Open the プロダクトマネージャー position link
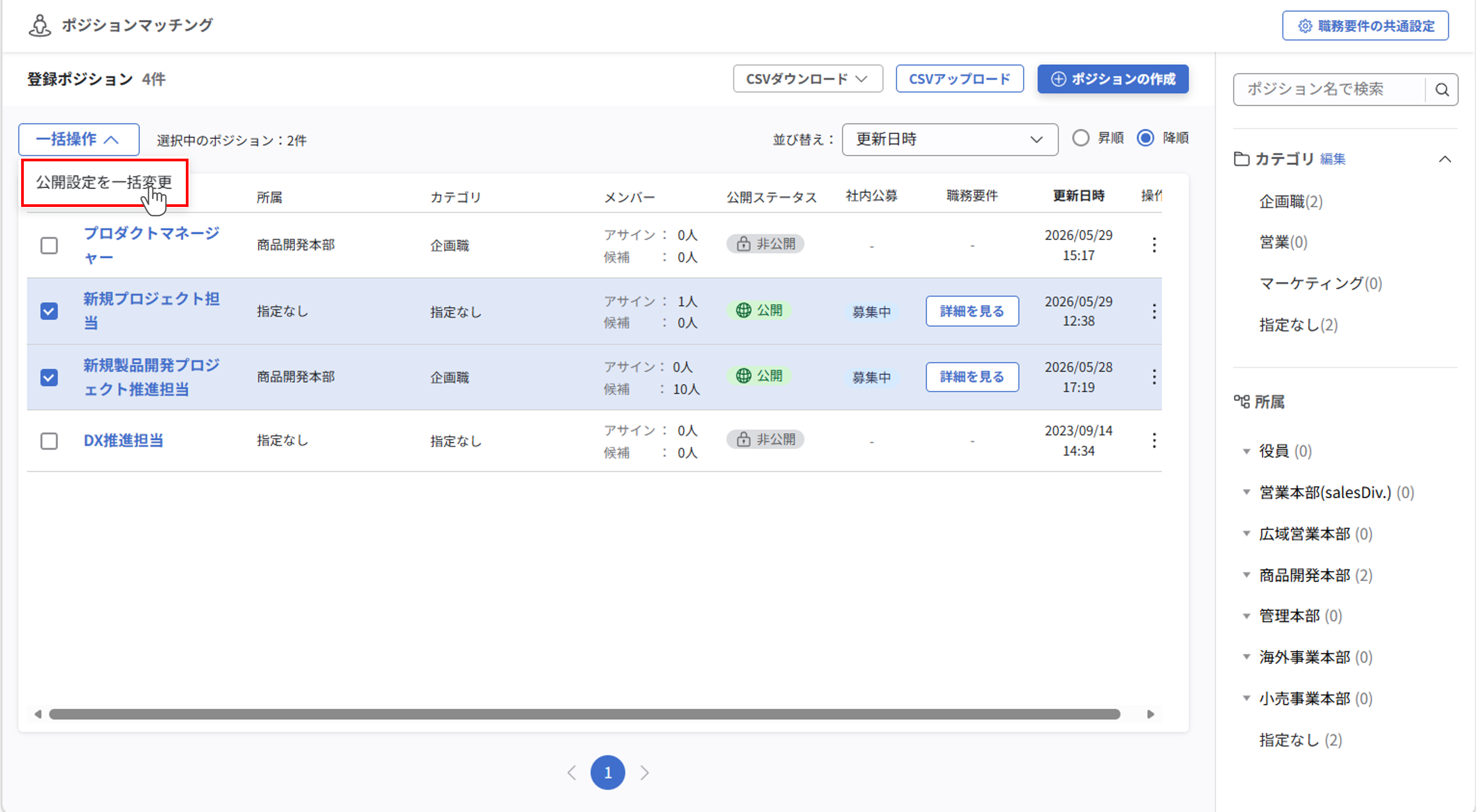Image resolution: width=1476 pixels, height=812 pixels. [x=151, y=245]
